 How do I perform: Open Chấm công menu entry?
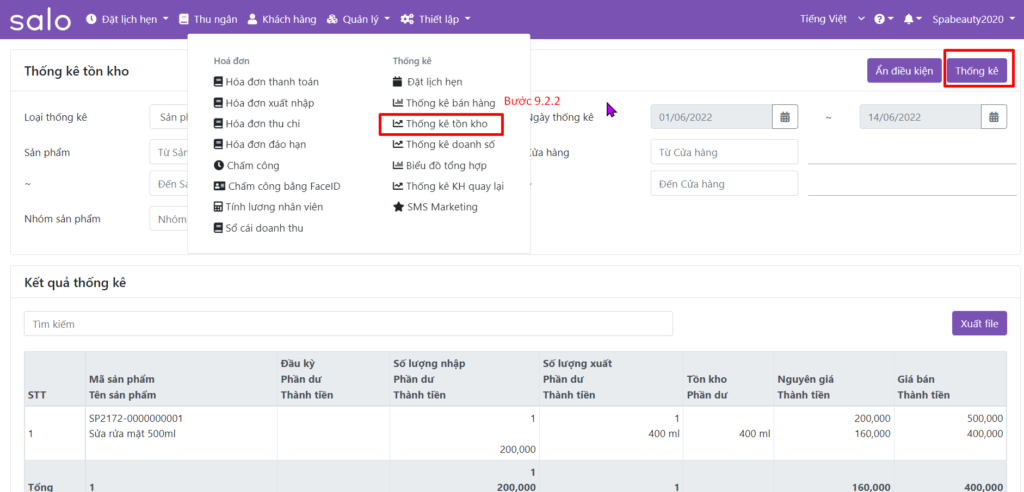click(x=247, y=166)
